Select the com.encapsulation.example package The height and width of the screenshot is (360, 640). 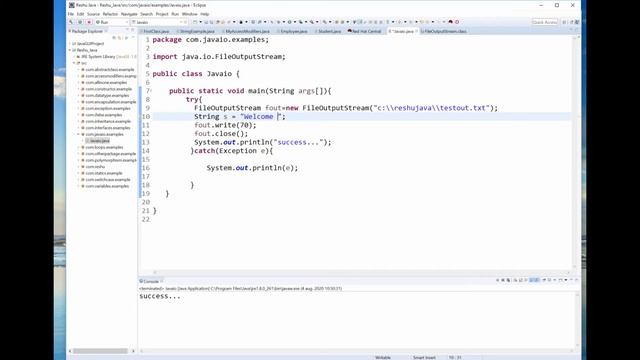(x=110, y=102)
